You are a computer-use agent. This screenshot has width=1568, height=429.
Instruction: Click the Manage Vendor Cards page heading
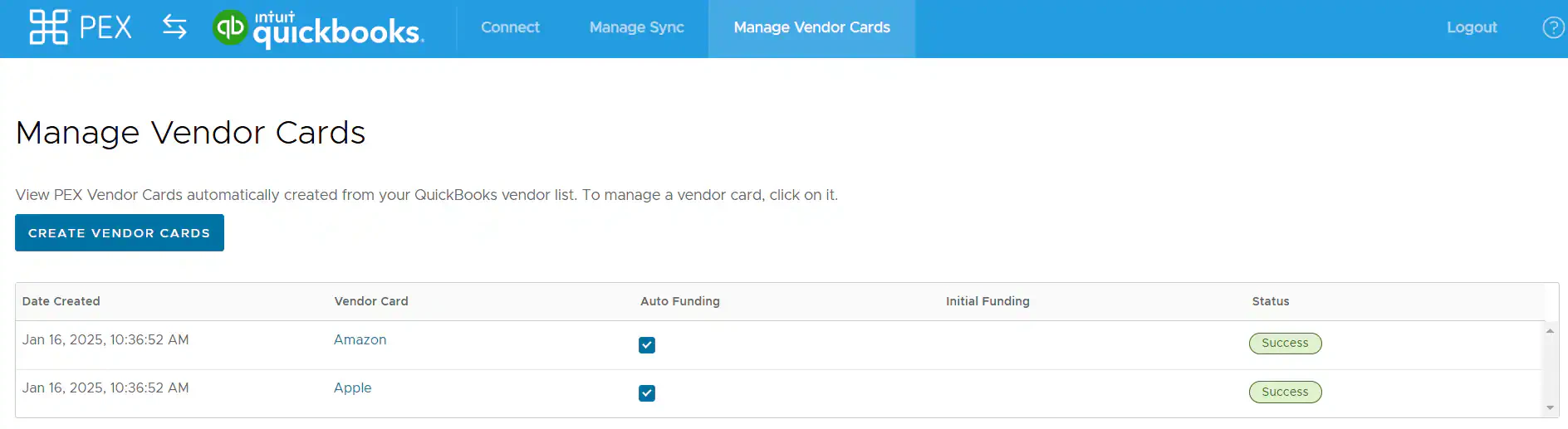pyautogui.click(x=190, y=133)
